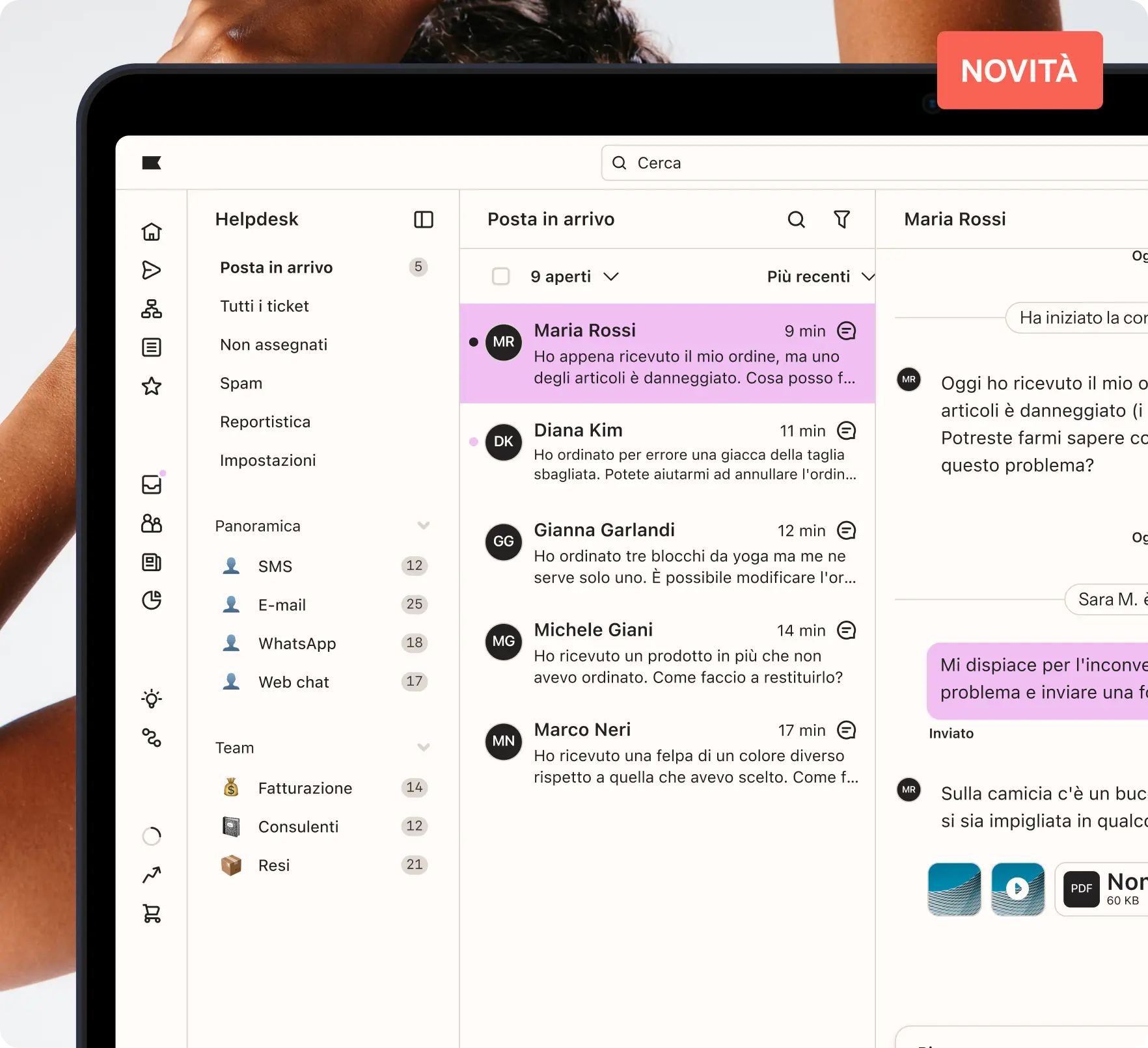
Task: Open the send arrow icon in left rail
Action: [x=152, y=270]
